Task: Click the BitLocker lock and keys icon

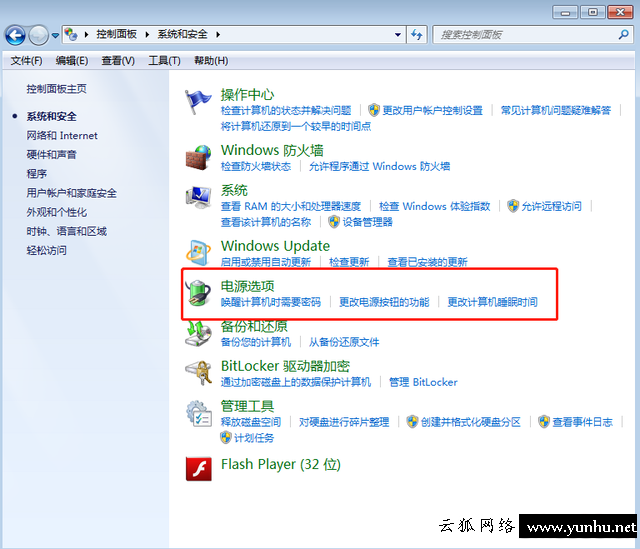Action: (x=198, y=373)
